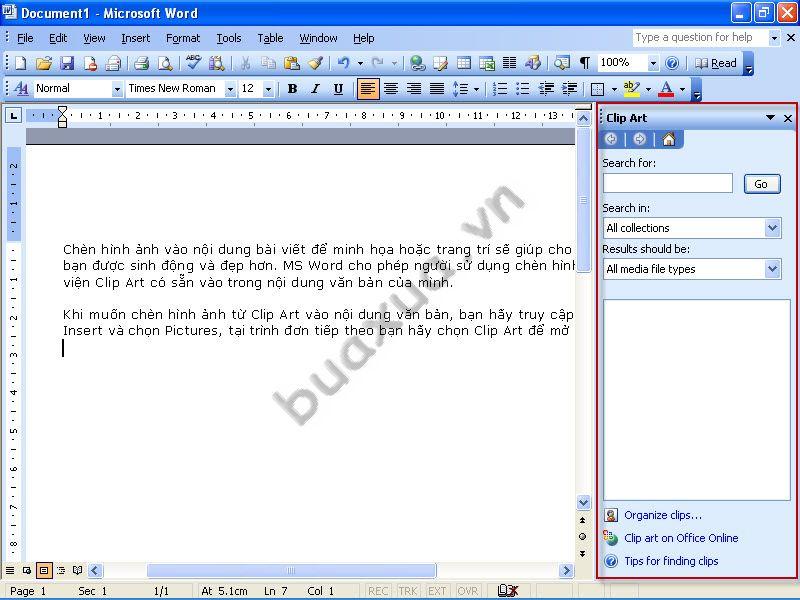Click the horizontal scrollbar thumb
Image resolution: width=800 pixels, height=600 pixels.
click(x=291, y=570)
